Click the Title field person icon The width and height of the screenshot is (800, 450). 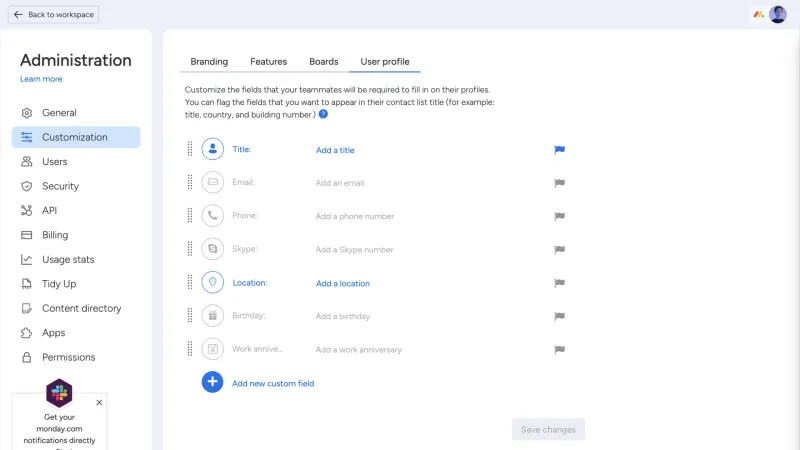(x=213, y=149)
